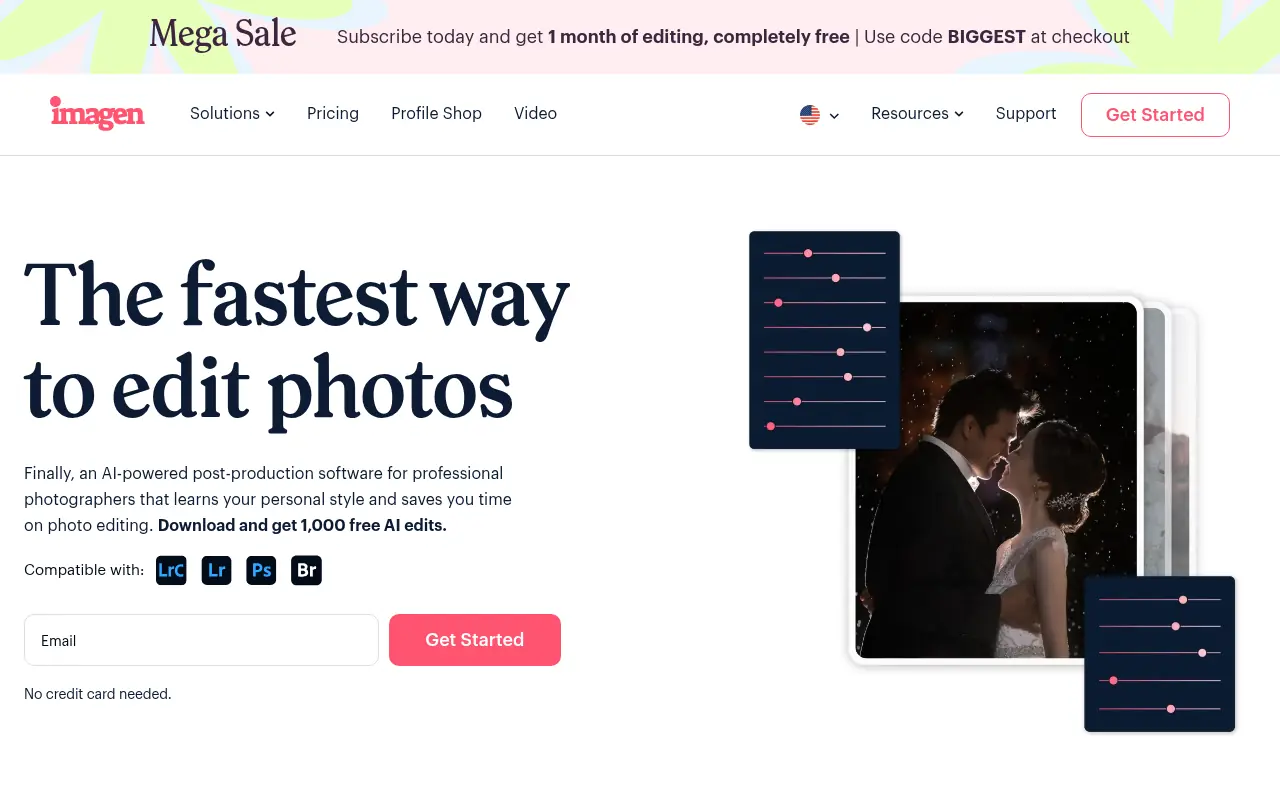Open the Resources dropdown menu
Image resolution: width=1280 pixels, height=800 pixels.
(x=917, y=114)
